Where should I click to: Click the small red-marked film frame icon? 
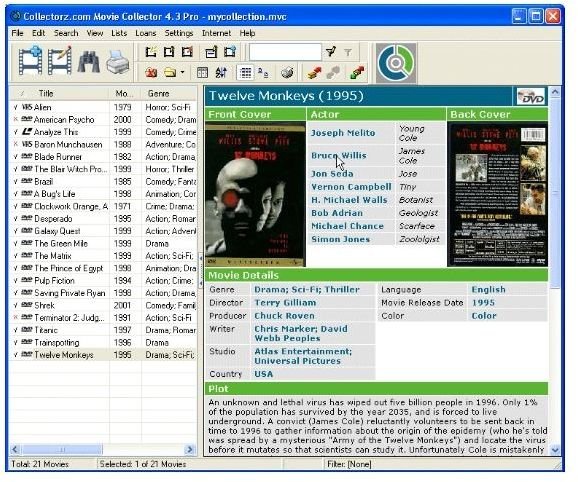pyautogui.click(x=187, y=52)
